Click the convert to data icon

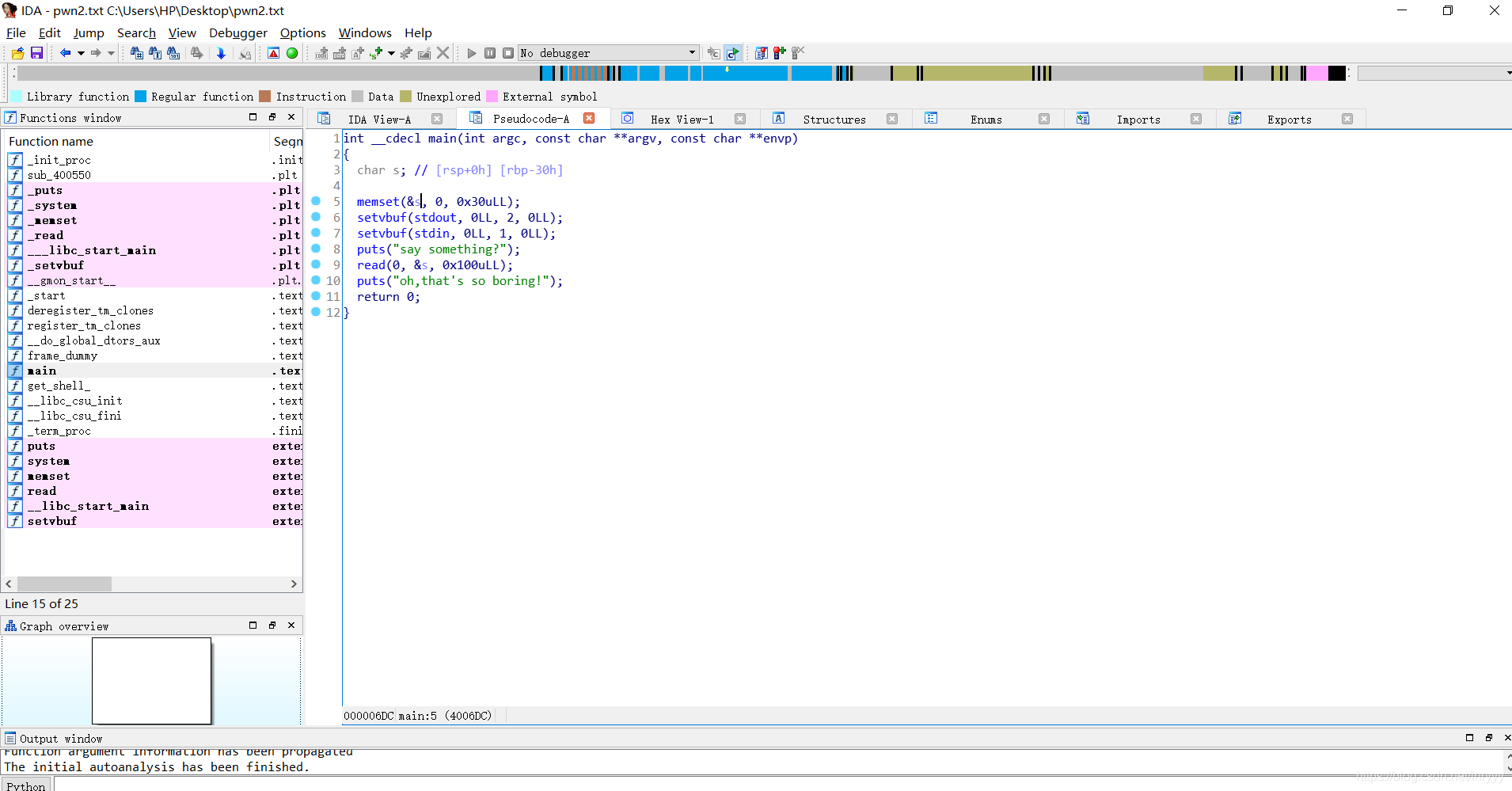pyautogui.click(x=340, y=53)
